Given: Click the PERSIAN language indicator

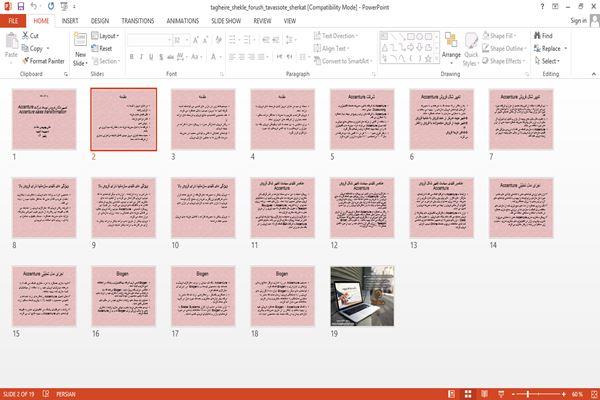Looking at the screenshot, I should [66, 394].
